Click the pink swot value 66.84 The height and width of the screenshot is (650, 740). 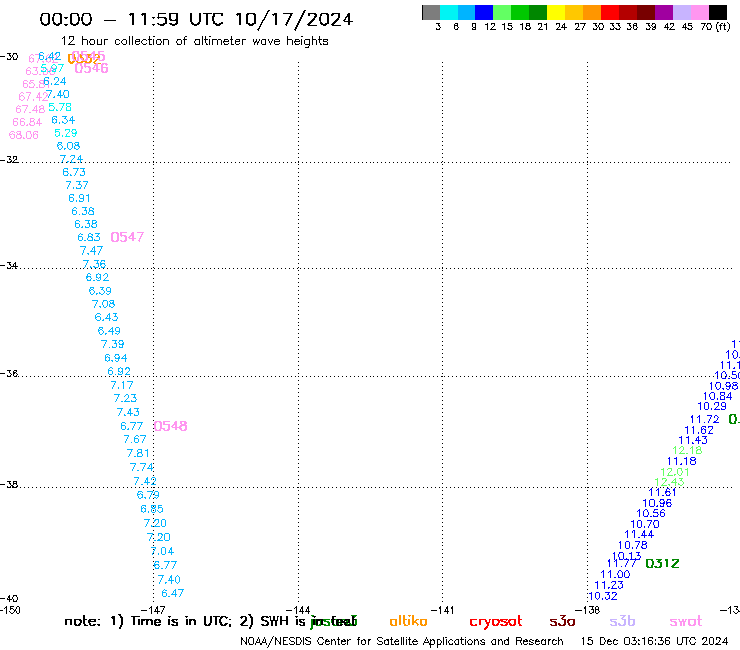tap(27, 122)
